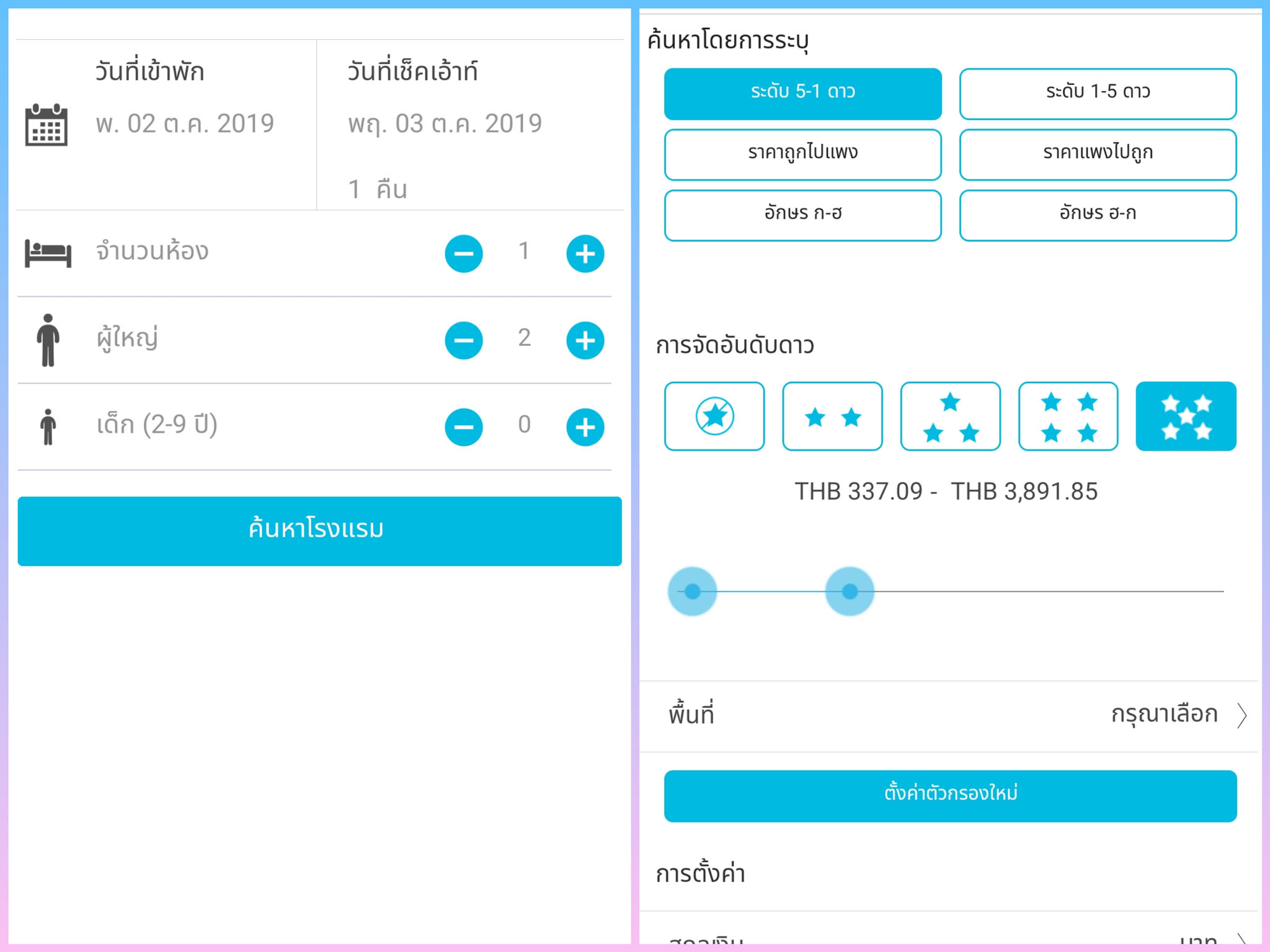Increase adults count with plus icon

point(585,340)
